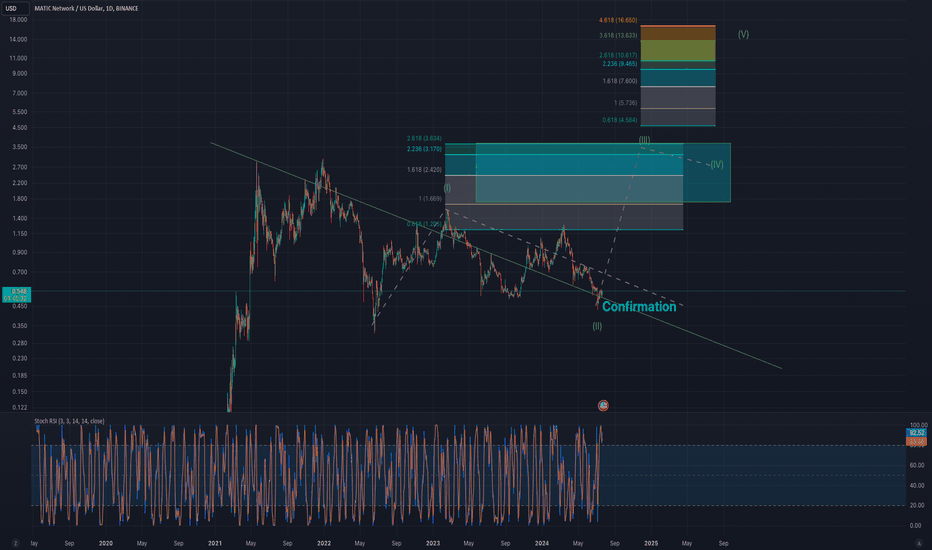Click the 2.618 (10.617) Fibonacci level label
The image size is (932, 550).
618,55
